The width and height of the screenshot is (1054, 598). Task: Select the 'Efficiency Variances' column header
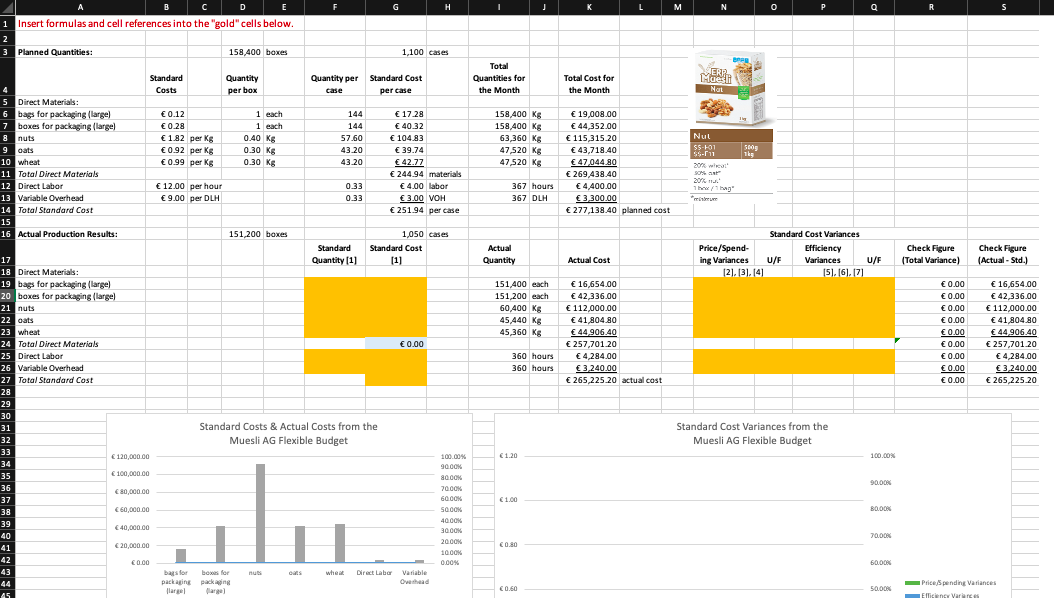(823, 254)
